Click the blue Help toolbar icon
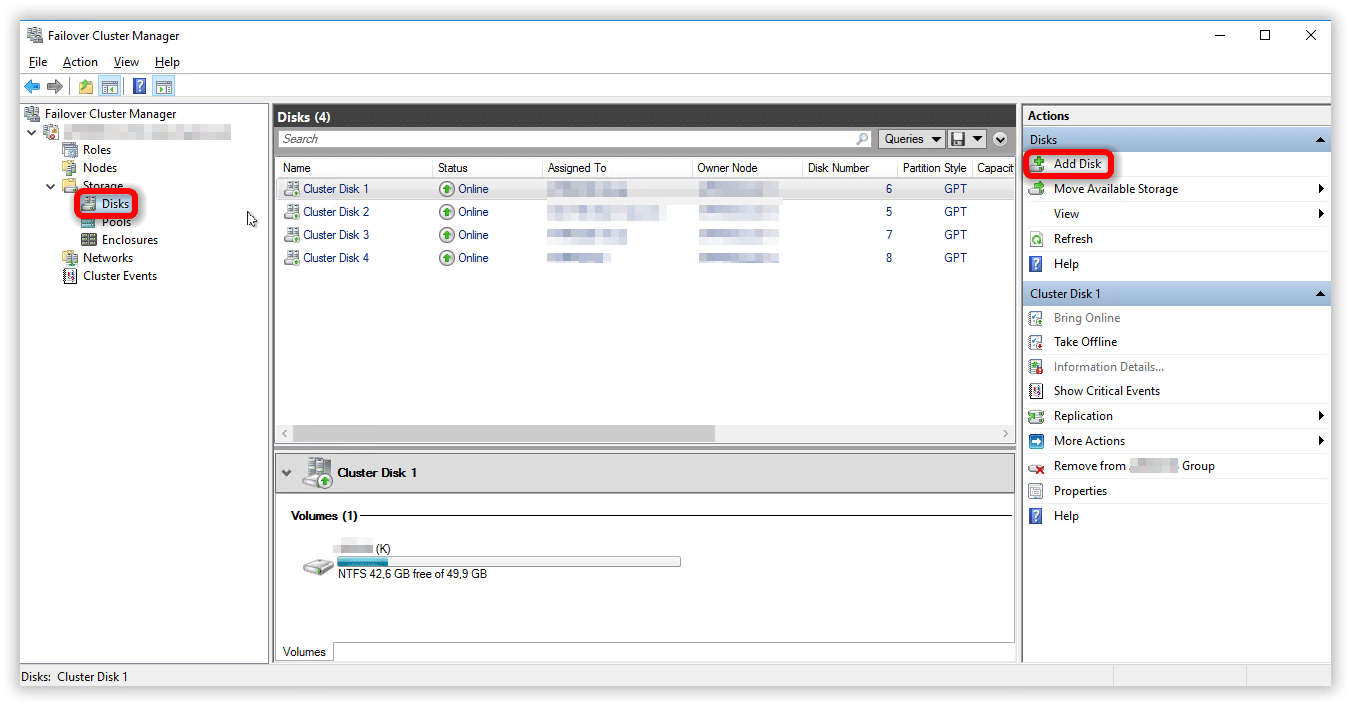This screenshot has height=706, width=1351. click(140, 87)
